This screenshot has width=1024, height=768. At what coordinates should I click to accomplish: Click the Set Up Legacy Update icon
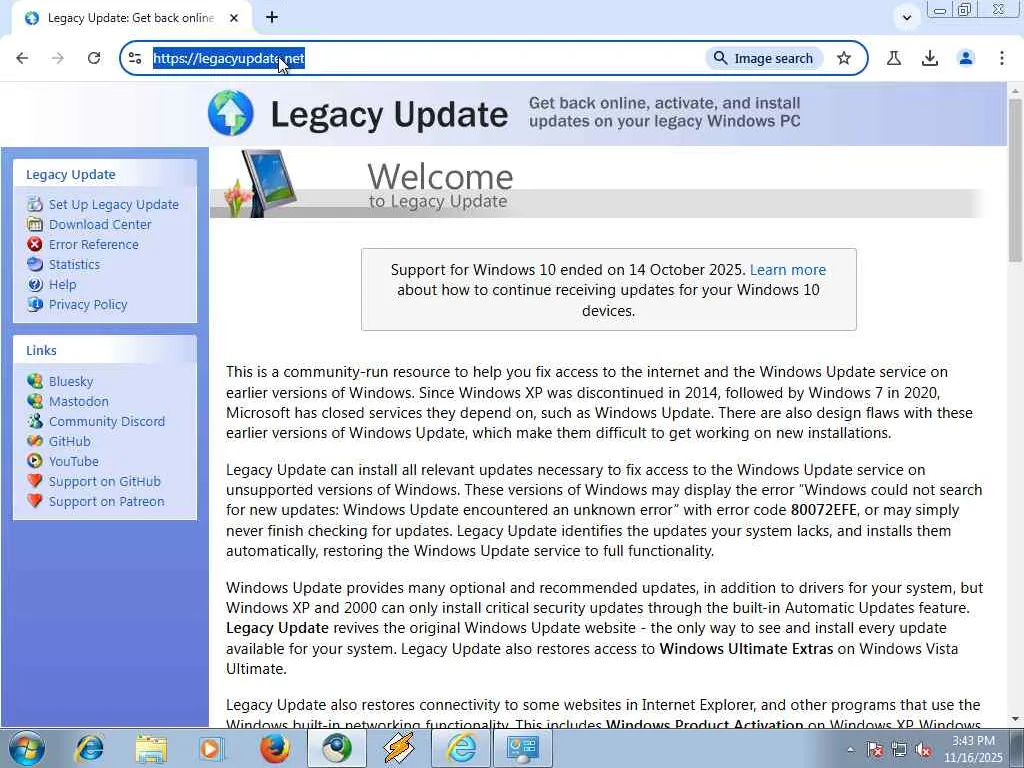click(35, 204)
